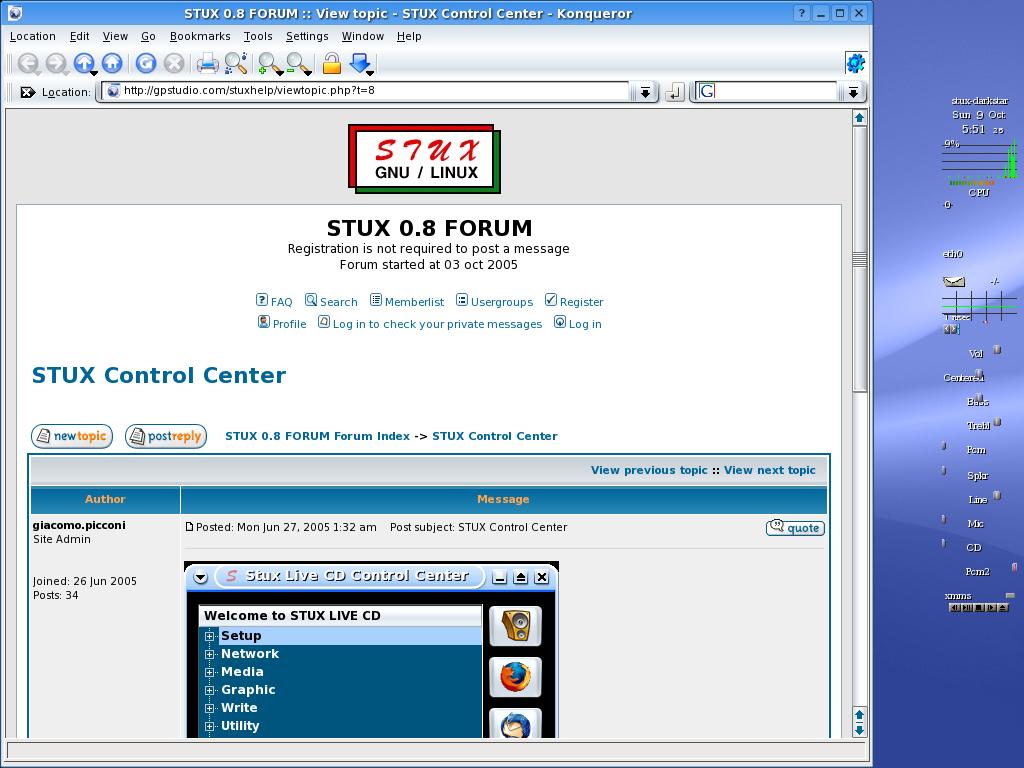The height and width of the screenshot is (768, 1024).
Task: Click the quote button
Action: click(x=795, y=528)
